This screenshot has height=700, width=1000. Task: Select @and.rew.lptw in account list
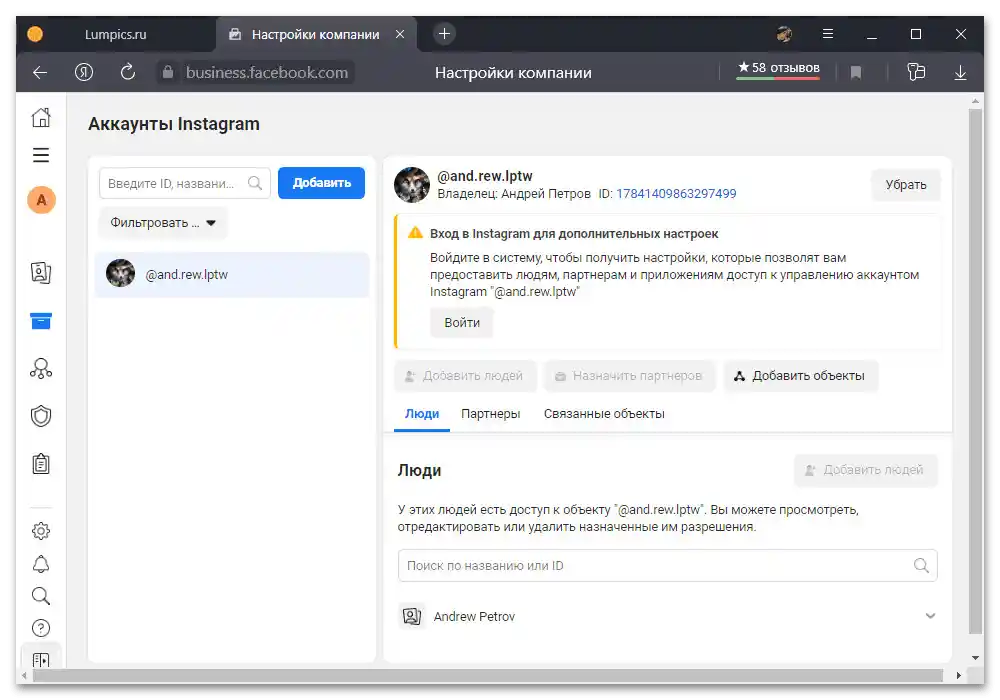[x=232, y=275]
